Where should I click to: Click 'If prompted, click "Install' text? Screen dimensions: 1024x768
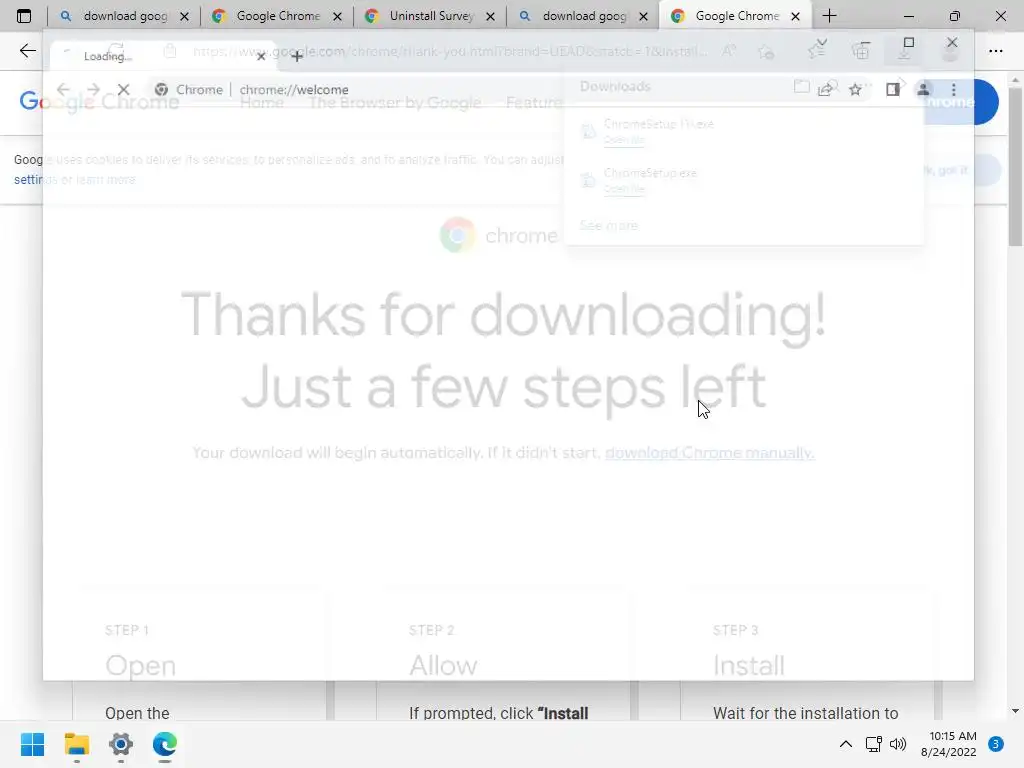click(498, 713)
